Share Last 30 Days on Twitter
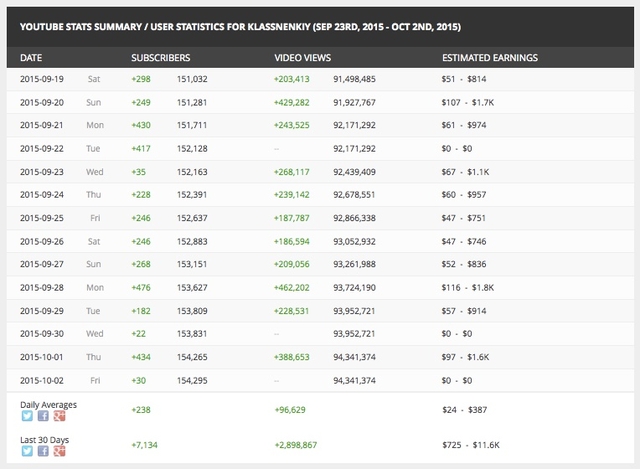Viewport: 640px width, 469px height. coord(27,451)
